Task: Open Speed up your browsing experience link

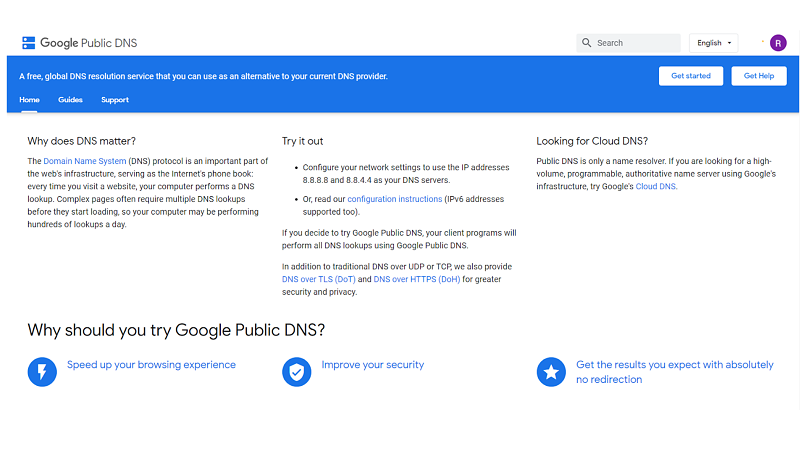Action: pos(151,365)
